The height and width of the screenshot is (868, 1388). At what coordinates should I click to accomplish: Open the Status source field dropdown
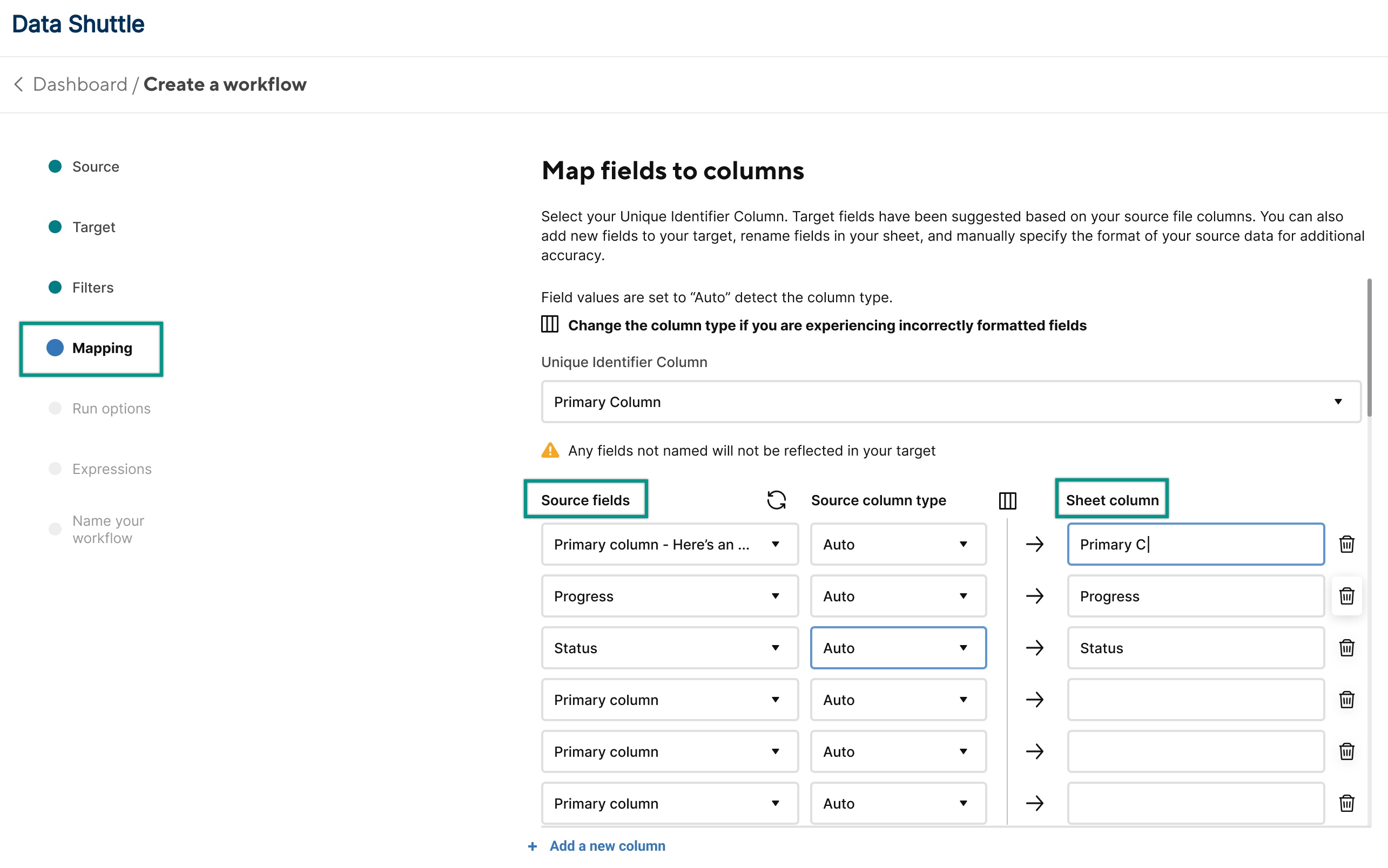coord(669,647)
